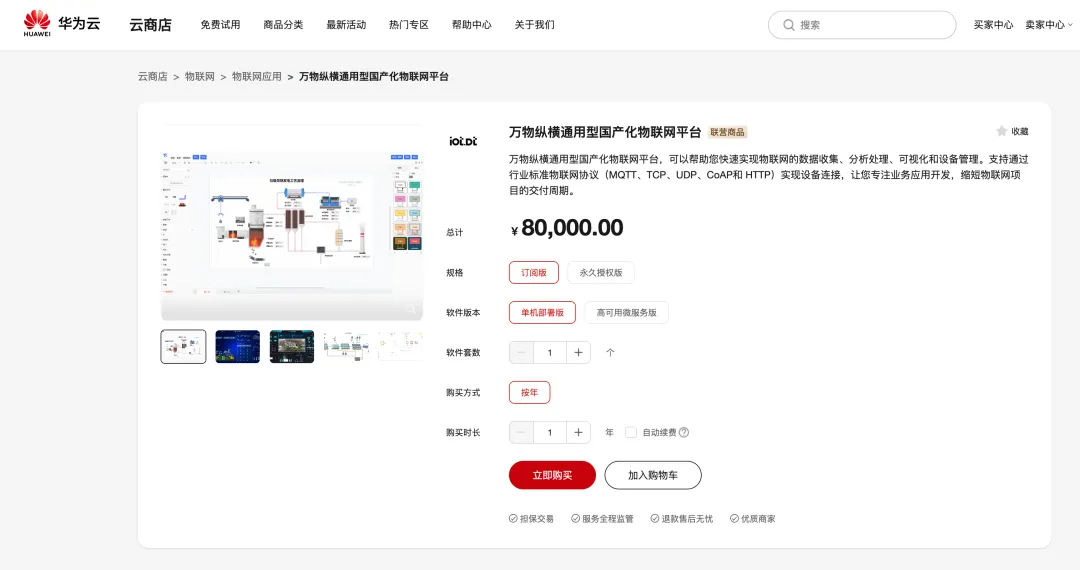Decrease 购买时长 with minus button
1080x570 pixels.
click(521, 432)
